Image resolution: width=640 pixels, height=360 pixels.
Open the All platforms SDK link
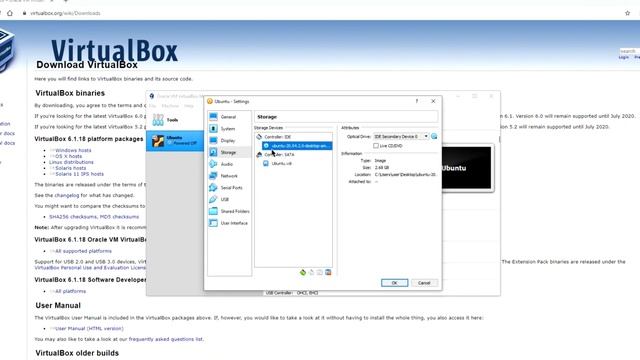coord(70,291)
